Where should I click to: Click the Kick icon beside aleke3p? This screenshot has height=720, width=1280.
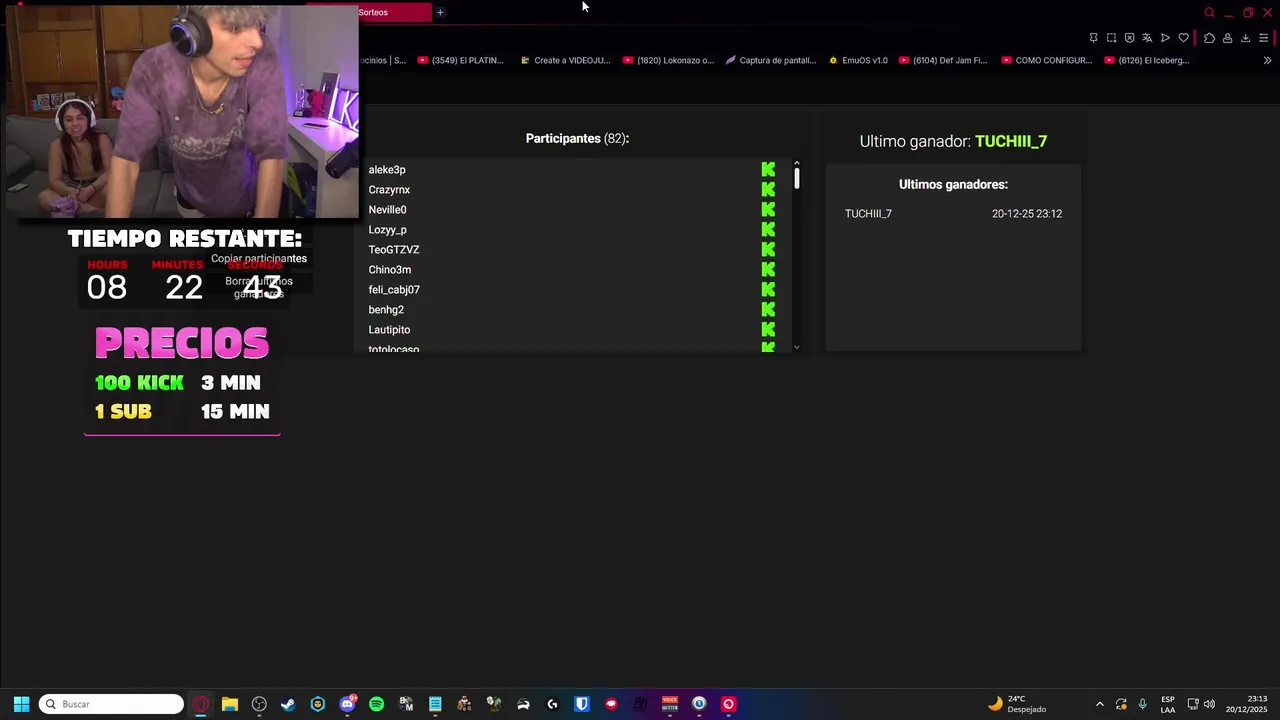768,170
